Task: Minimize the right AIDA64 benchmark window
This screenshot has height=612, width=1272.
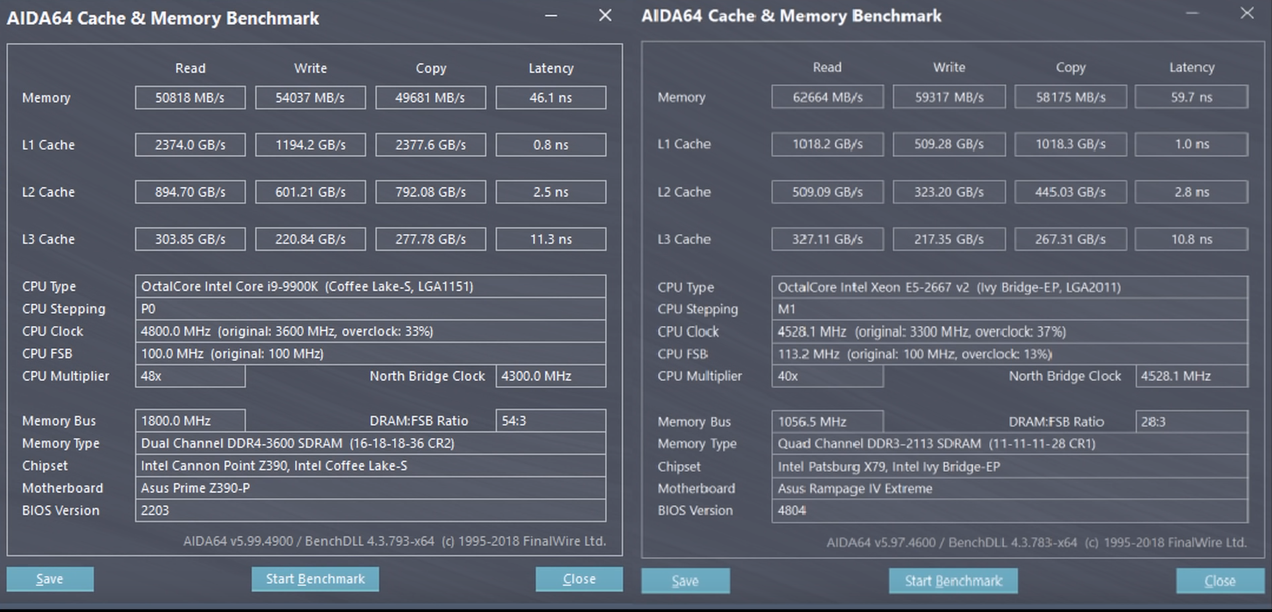Action: coord(1193,14)
